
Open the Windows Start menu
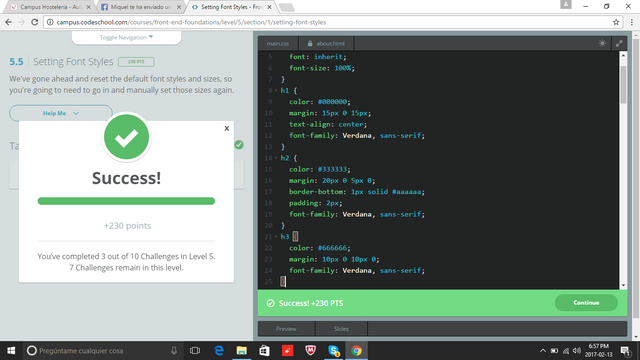(x=11, y=351)
